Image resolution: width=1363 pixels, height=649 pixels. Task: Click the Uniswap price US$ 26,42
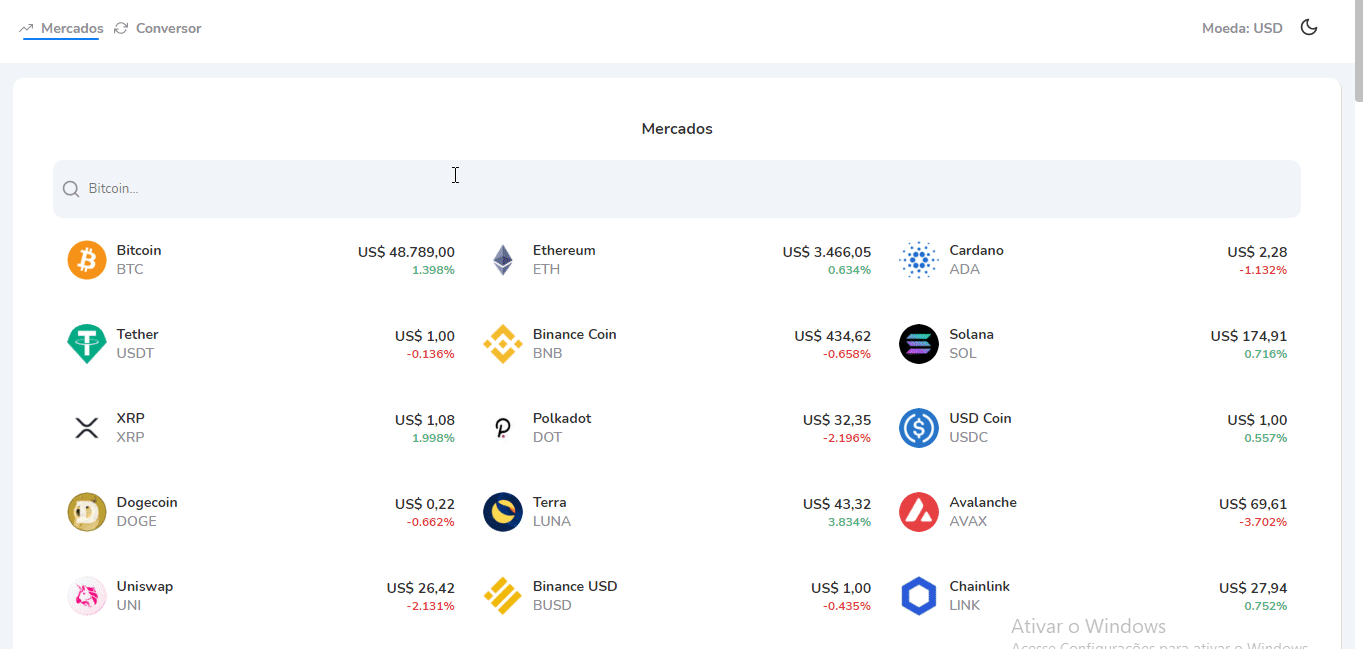click(x=421, y=588)
